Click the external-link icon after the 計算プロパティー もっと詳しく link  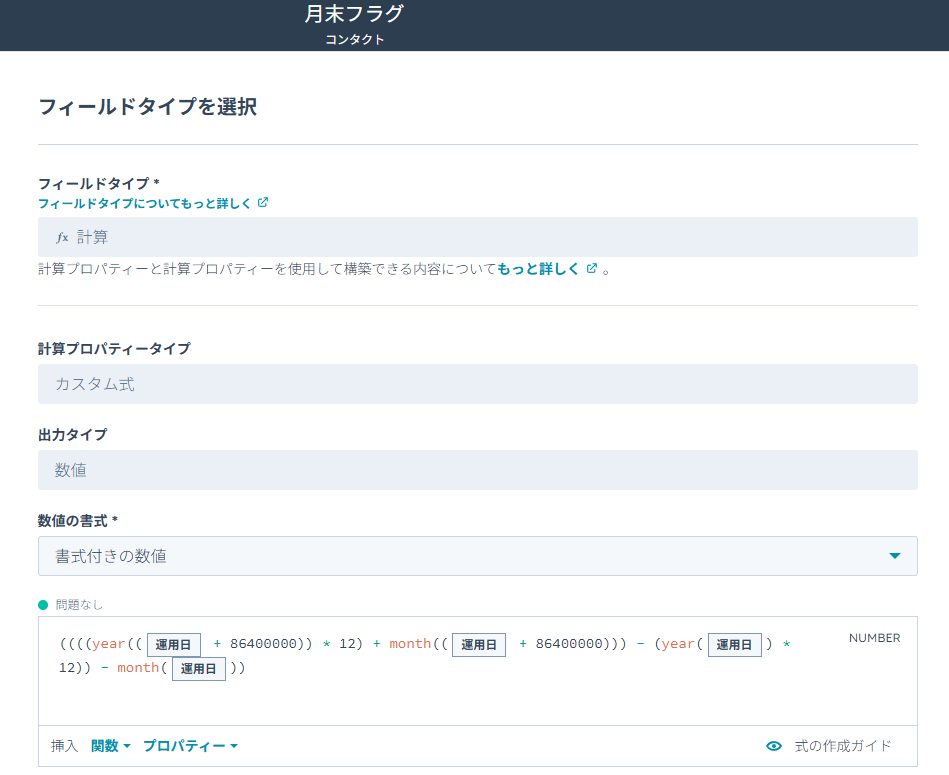[x=592, y=269]
